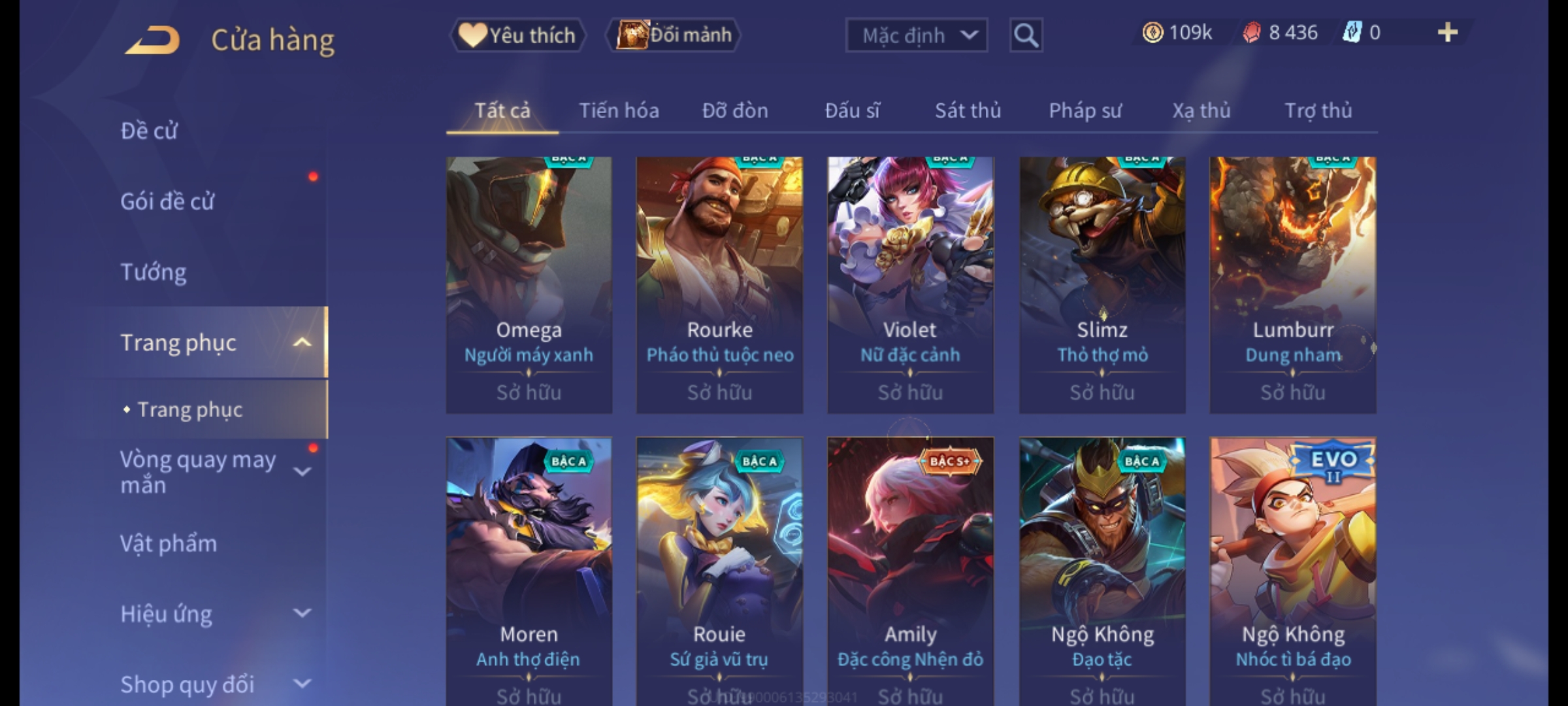1568x706 pixels.
Task: Tap the back arrow icon
Action: (x=152, y=39)
